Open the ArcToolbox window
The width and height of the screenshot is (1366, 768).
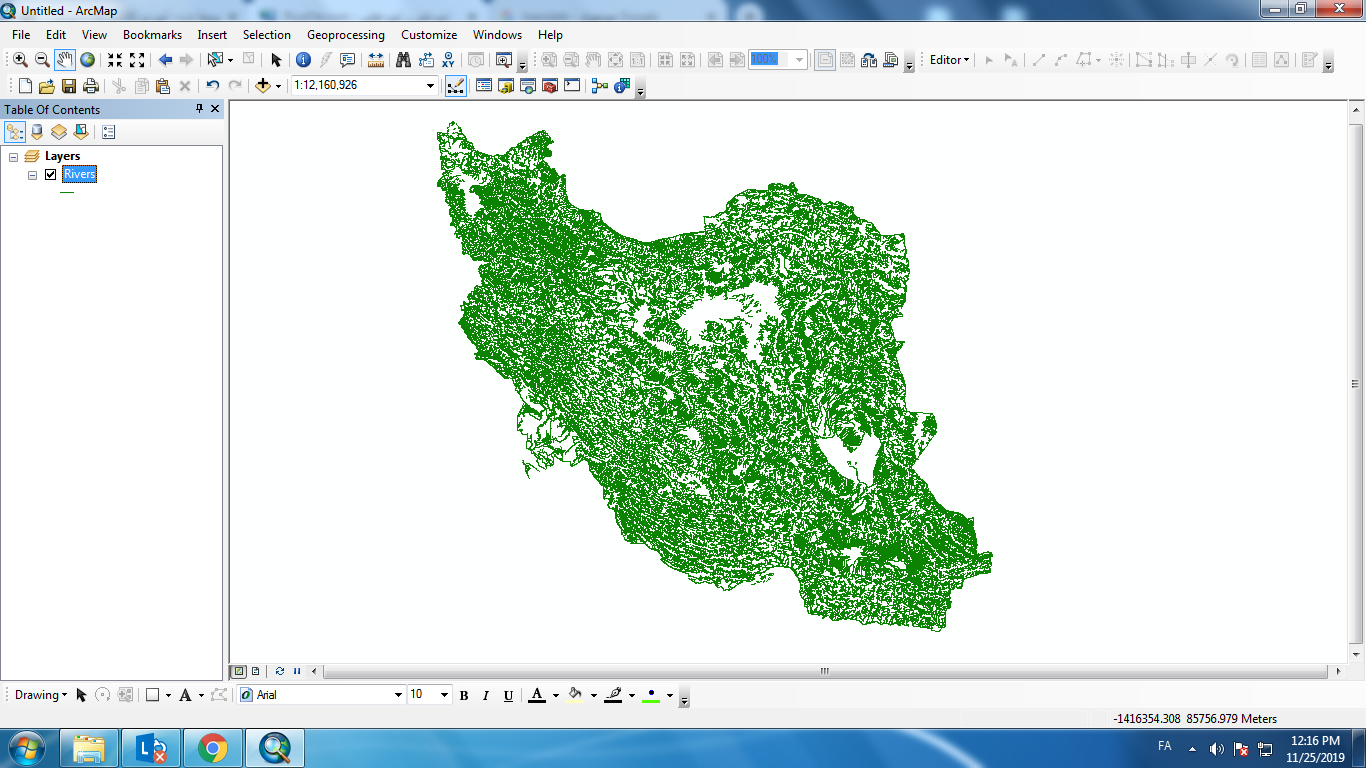[x=549, y=86]
